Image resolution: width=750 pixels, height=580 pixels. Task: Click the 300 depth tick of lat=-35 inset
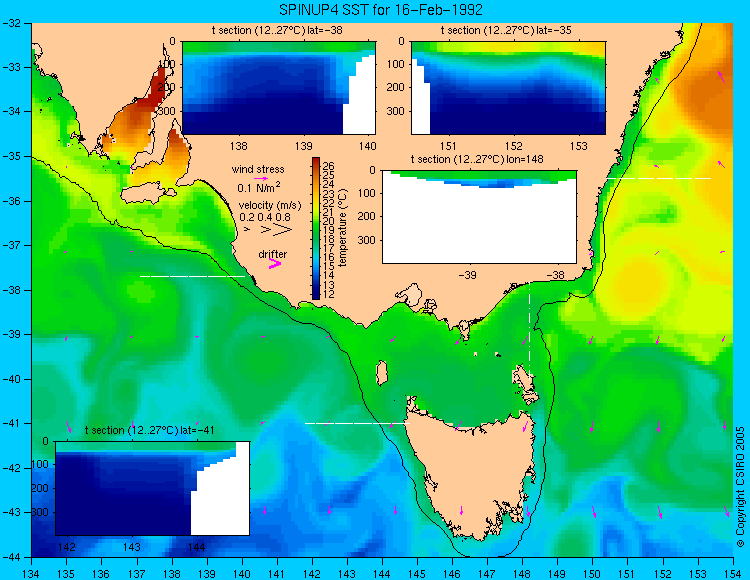397,111
